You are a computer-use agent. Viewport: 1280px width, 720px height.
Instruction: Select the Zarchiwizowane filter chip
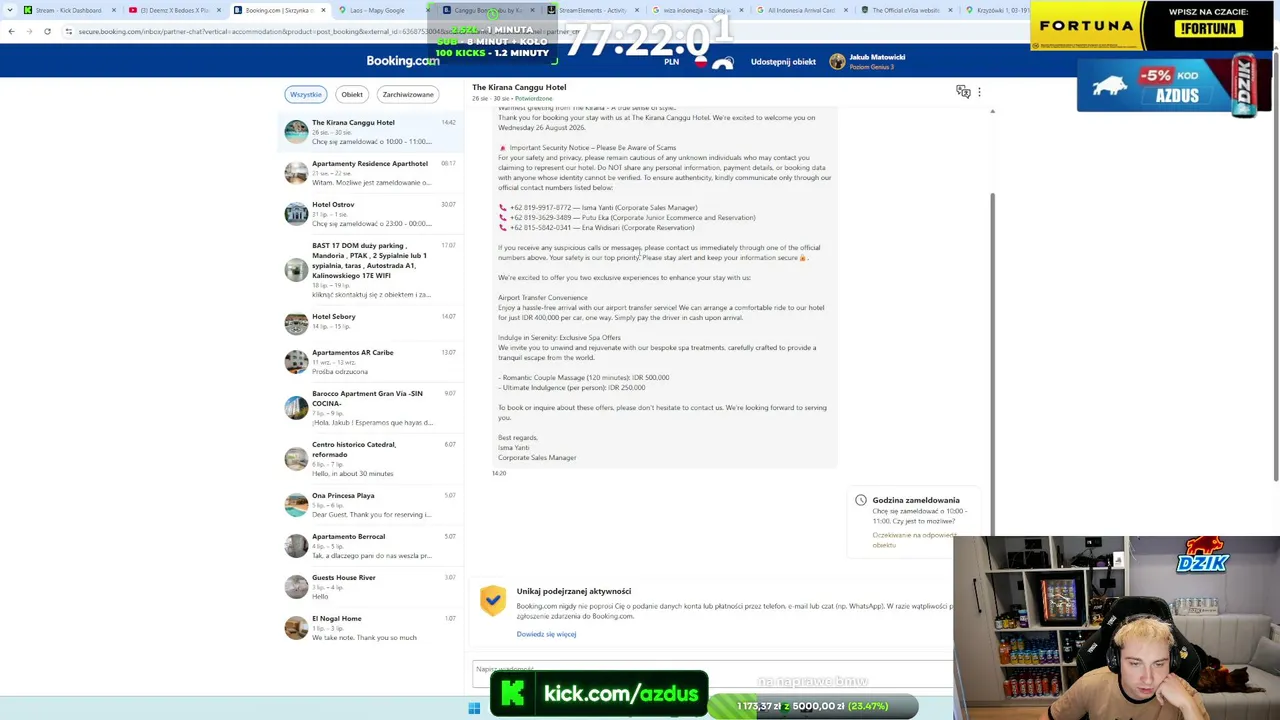pyautogui.click(x=408, y=94)
